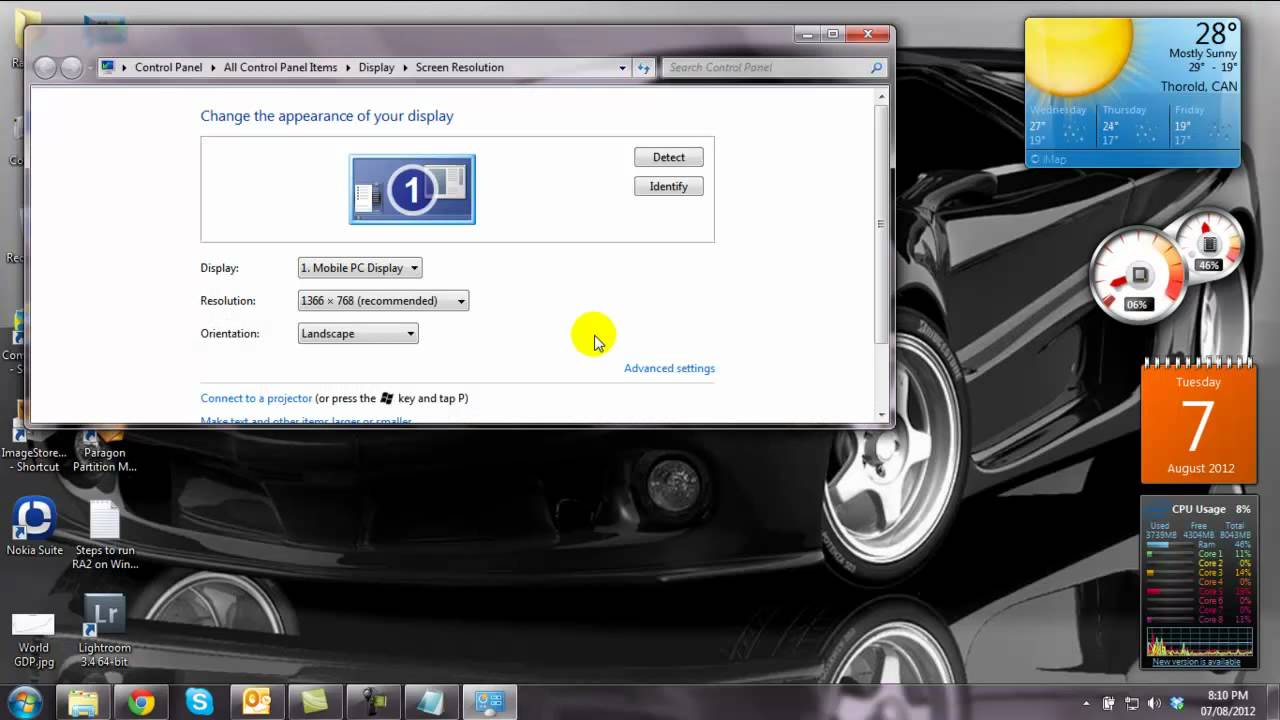
Task: Open Windows Explorer from the taskbar
Action: tap(83, 703)
